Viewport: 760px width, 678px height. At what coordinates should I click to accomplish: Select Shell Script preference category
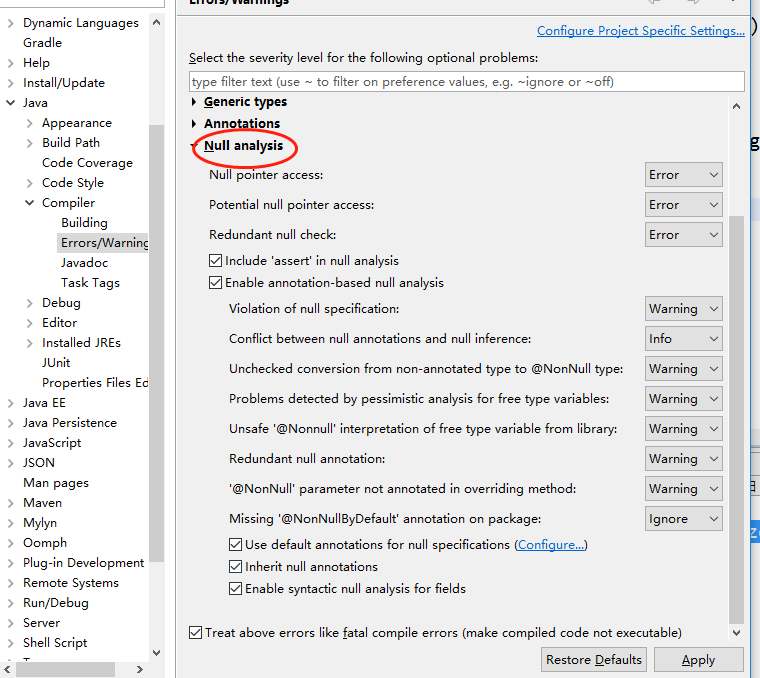[x=55, y=643]
